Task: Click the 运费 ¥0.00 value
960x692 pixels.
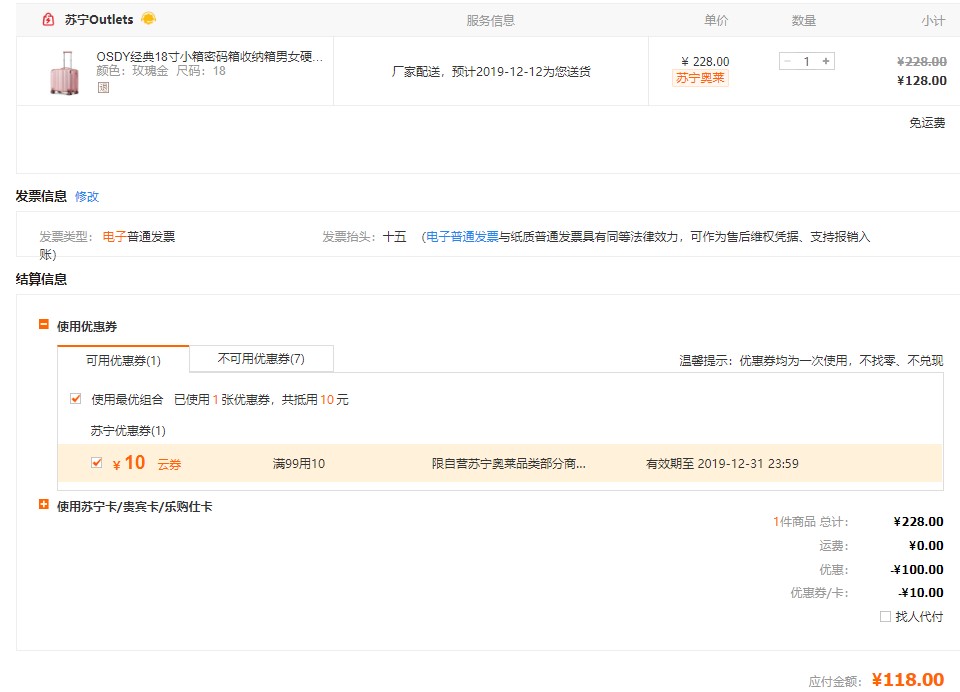Action: coord(926,546)
